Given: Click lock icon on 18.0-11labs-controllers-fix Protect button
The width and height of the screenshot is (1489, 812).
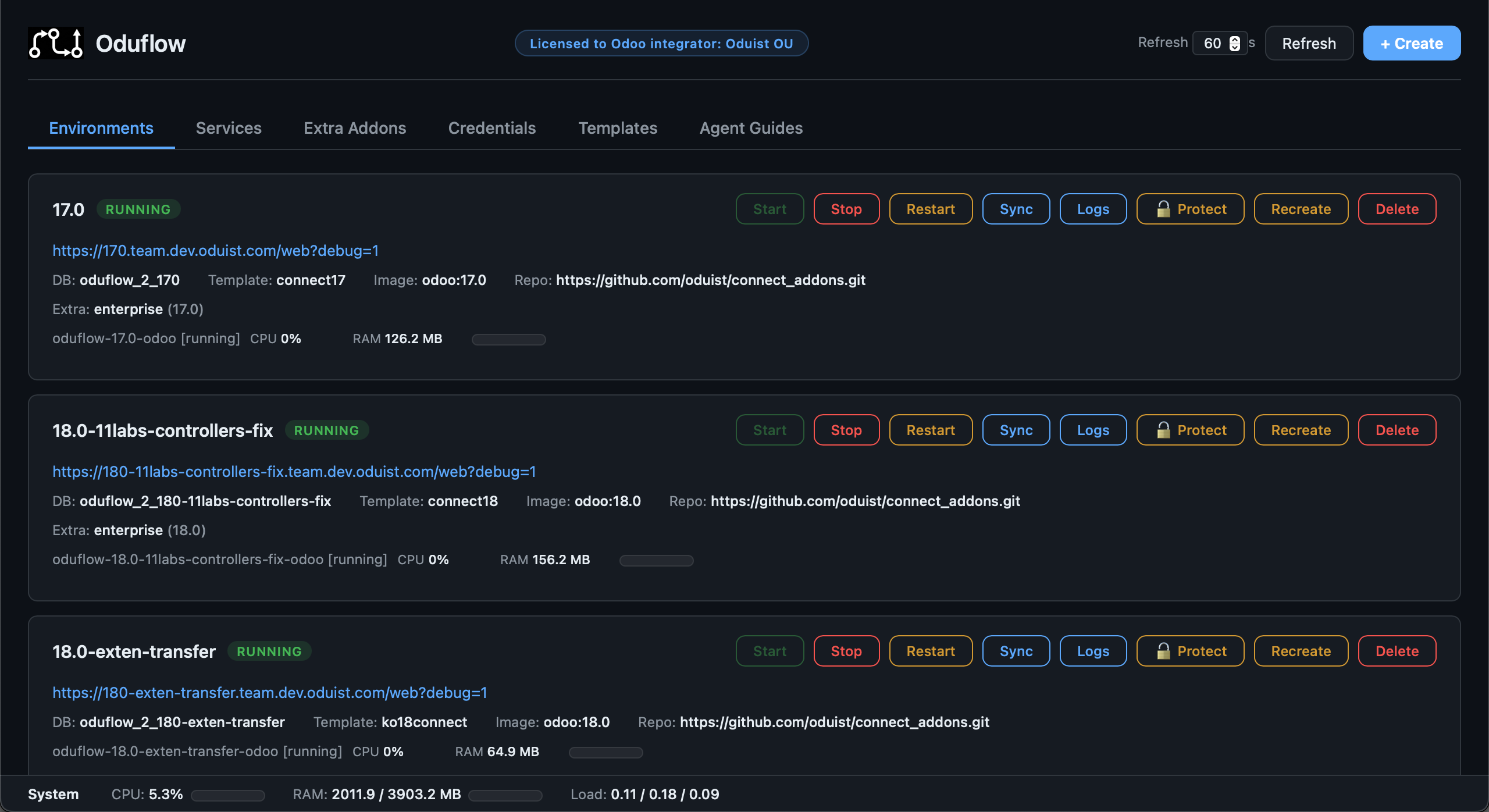Looking at the screenshot, I should [x=1163, y=430].
